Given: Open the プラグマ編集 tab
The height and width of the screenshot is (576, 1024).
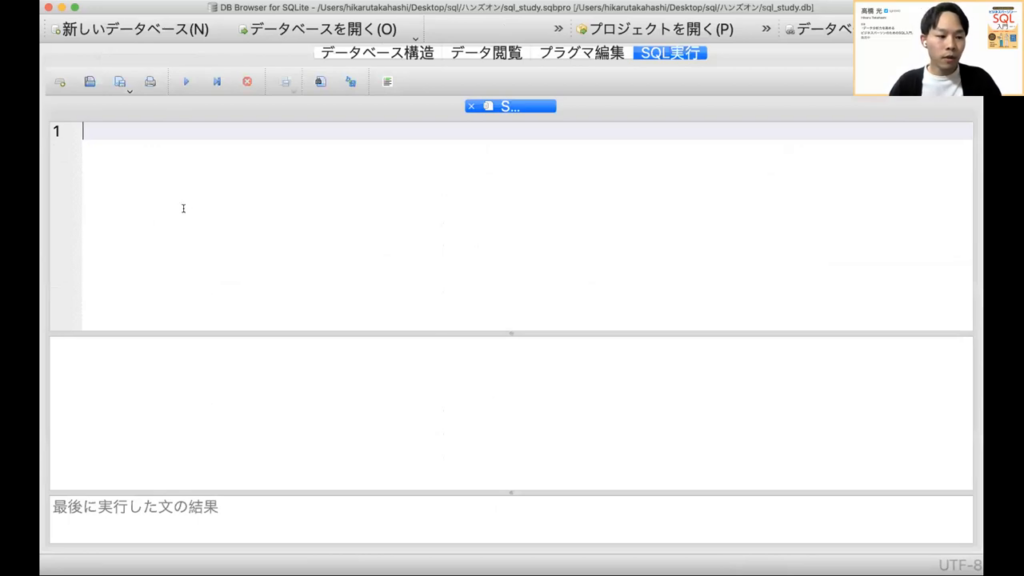Looking at the screenshot, I should pyautogui.click(x=581, y=53).
